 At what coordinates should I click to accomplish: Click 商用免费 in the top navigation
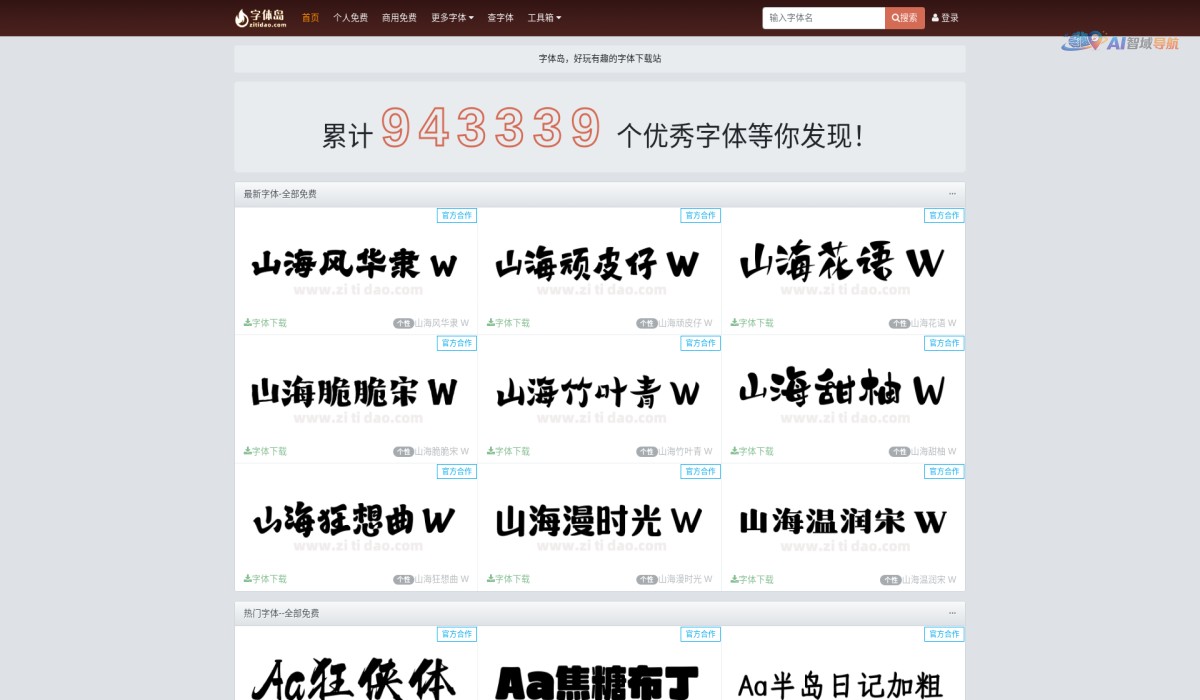[x=398, y=17]
